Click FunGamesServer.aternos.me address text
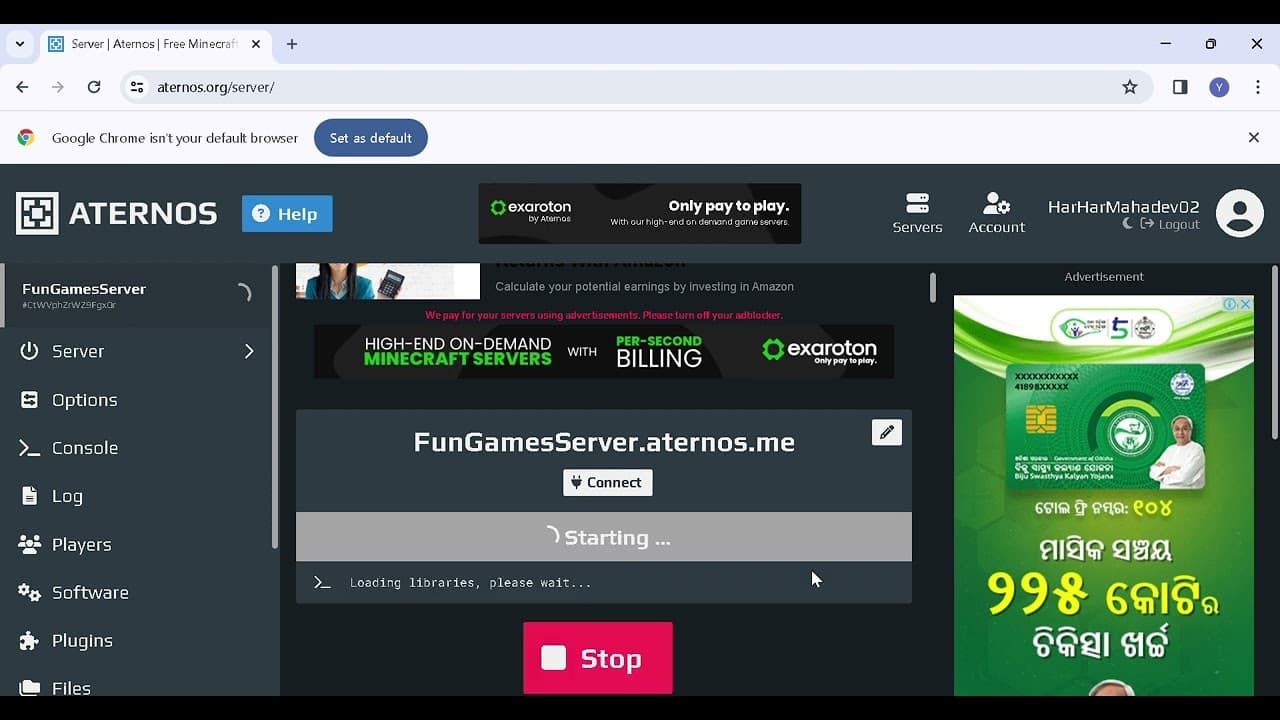This screenshot has height=720, width=1280. 604,442
